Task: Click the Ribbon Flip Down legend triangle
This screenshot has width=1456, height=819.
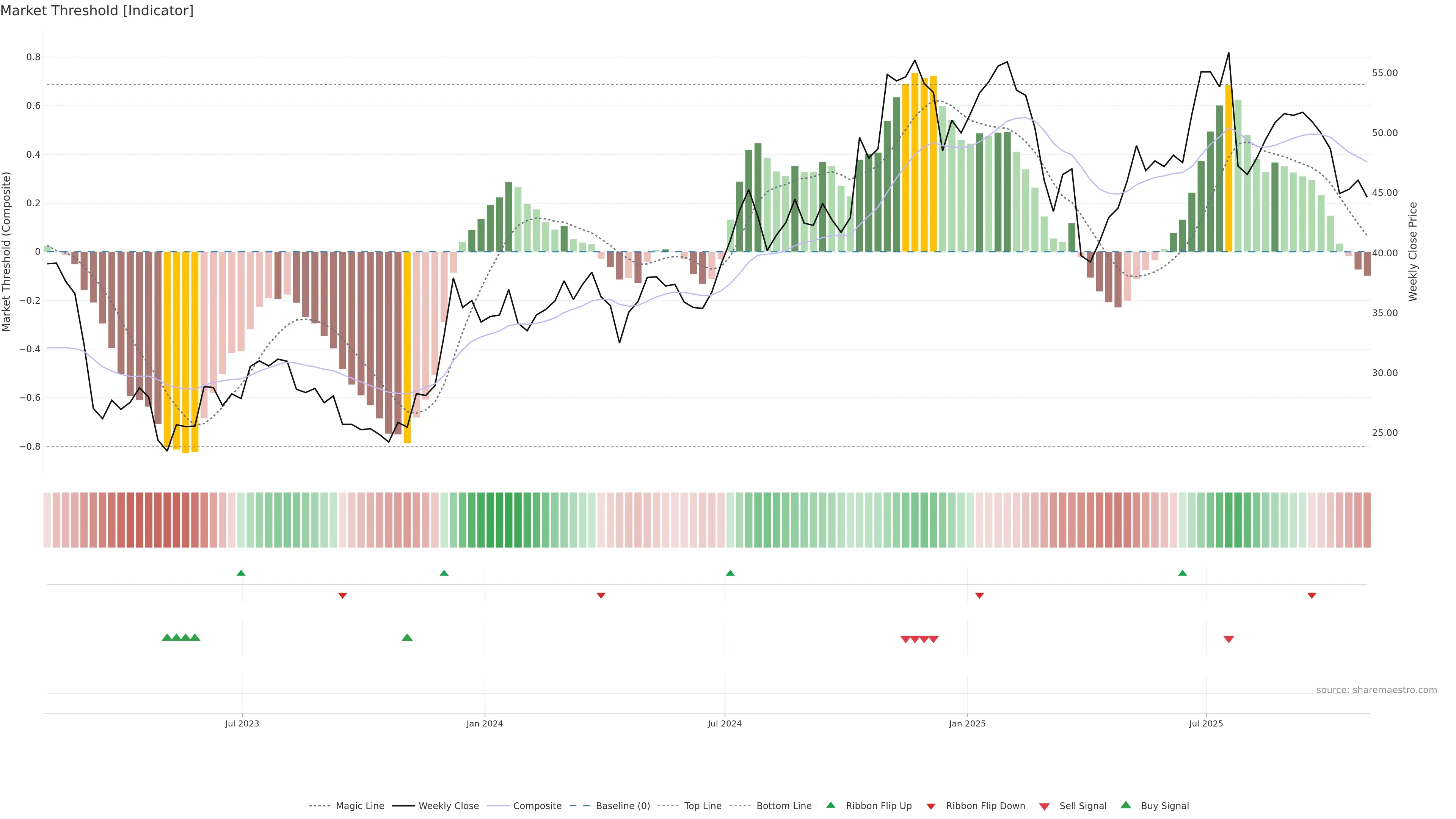Action: [931, 806]
